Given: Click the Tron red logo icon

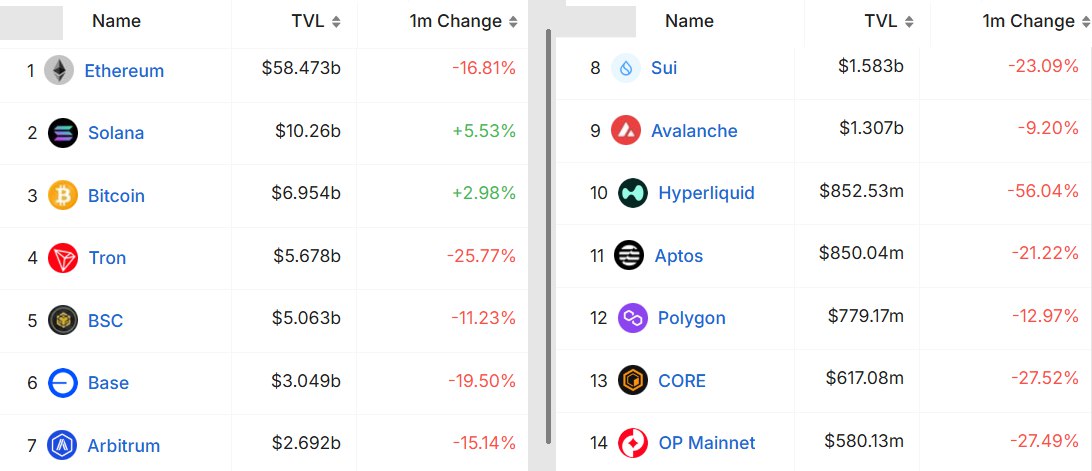Looking at the screenshot, I should click(62, 258).
